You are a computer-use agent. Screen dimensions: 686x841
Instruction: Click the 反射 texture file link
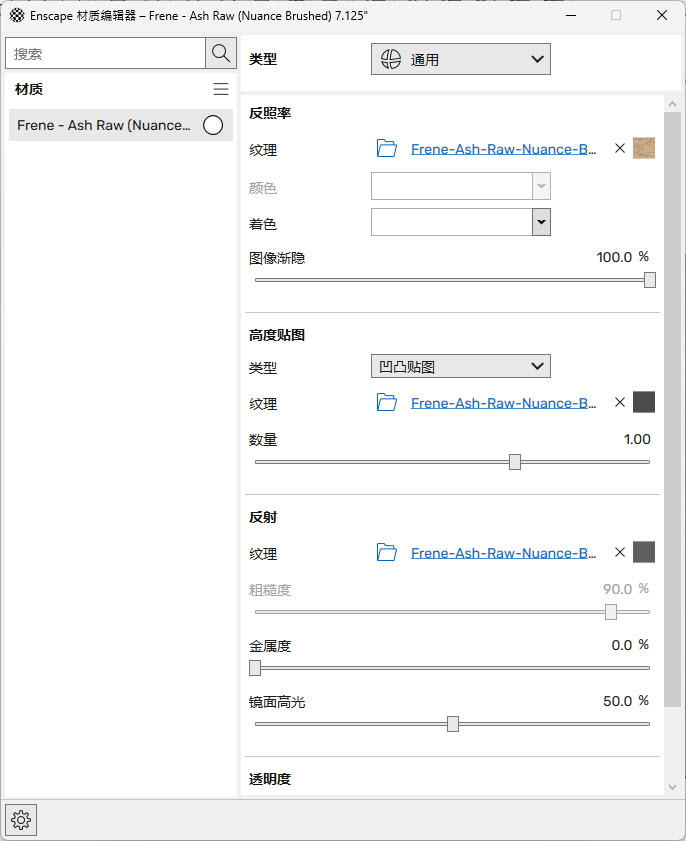(503, 553)
